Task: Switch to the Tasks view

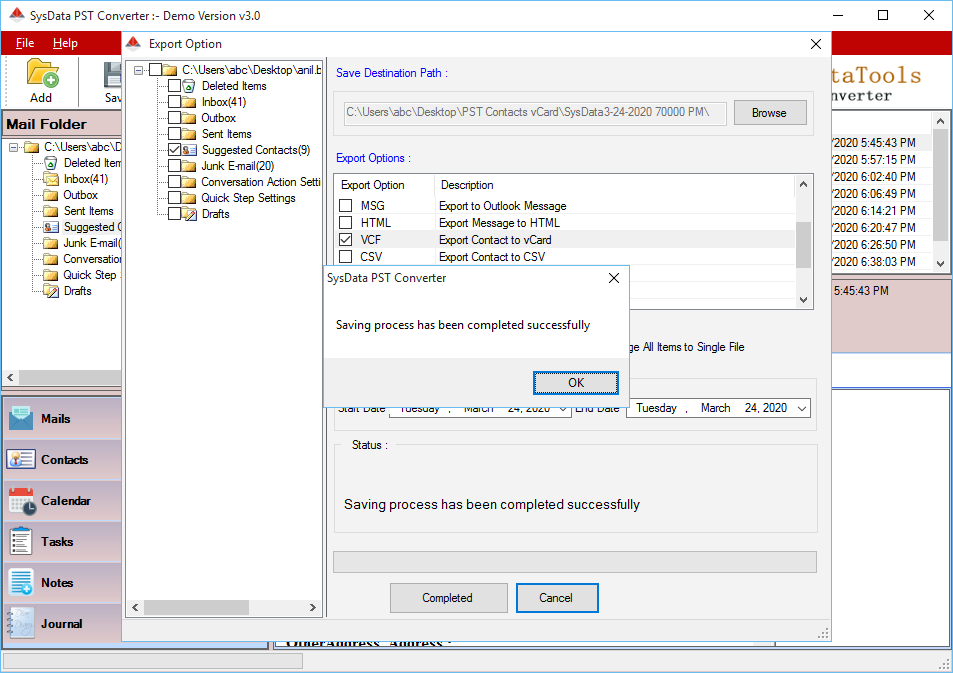Action: tap(63, 541)
